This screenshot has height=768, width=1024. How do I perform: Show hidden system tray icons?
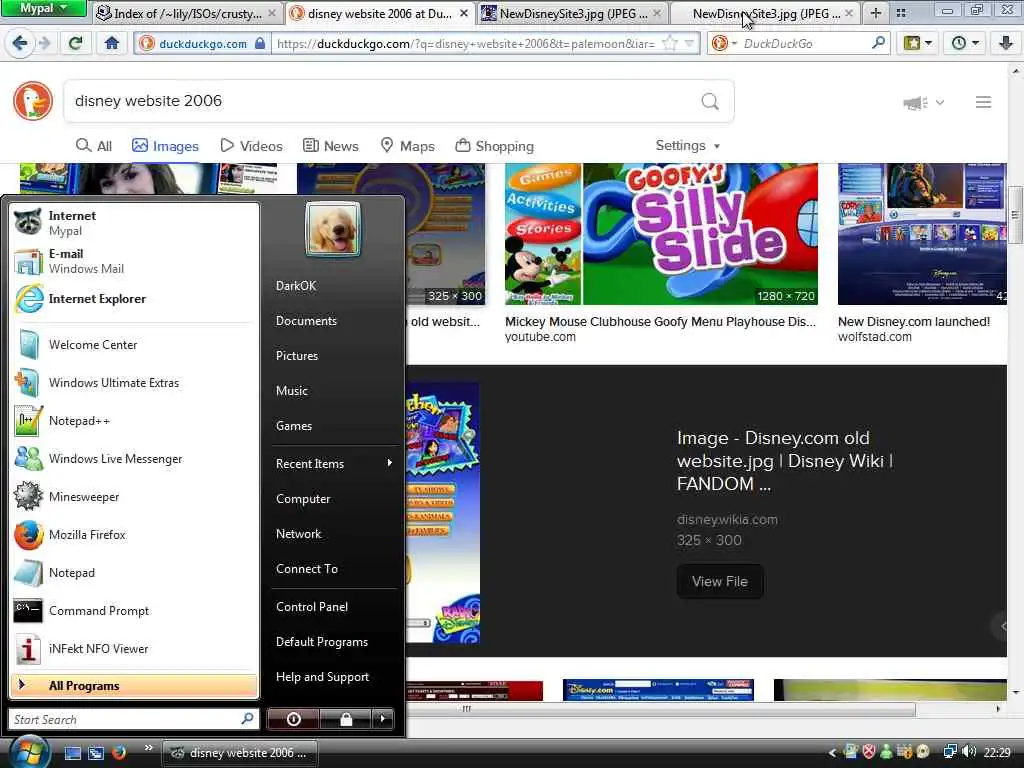pyautogui.click(x=832, y=753)
